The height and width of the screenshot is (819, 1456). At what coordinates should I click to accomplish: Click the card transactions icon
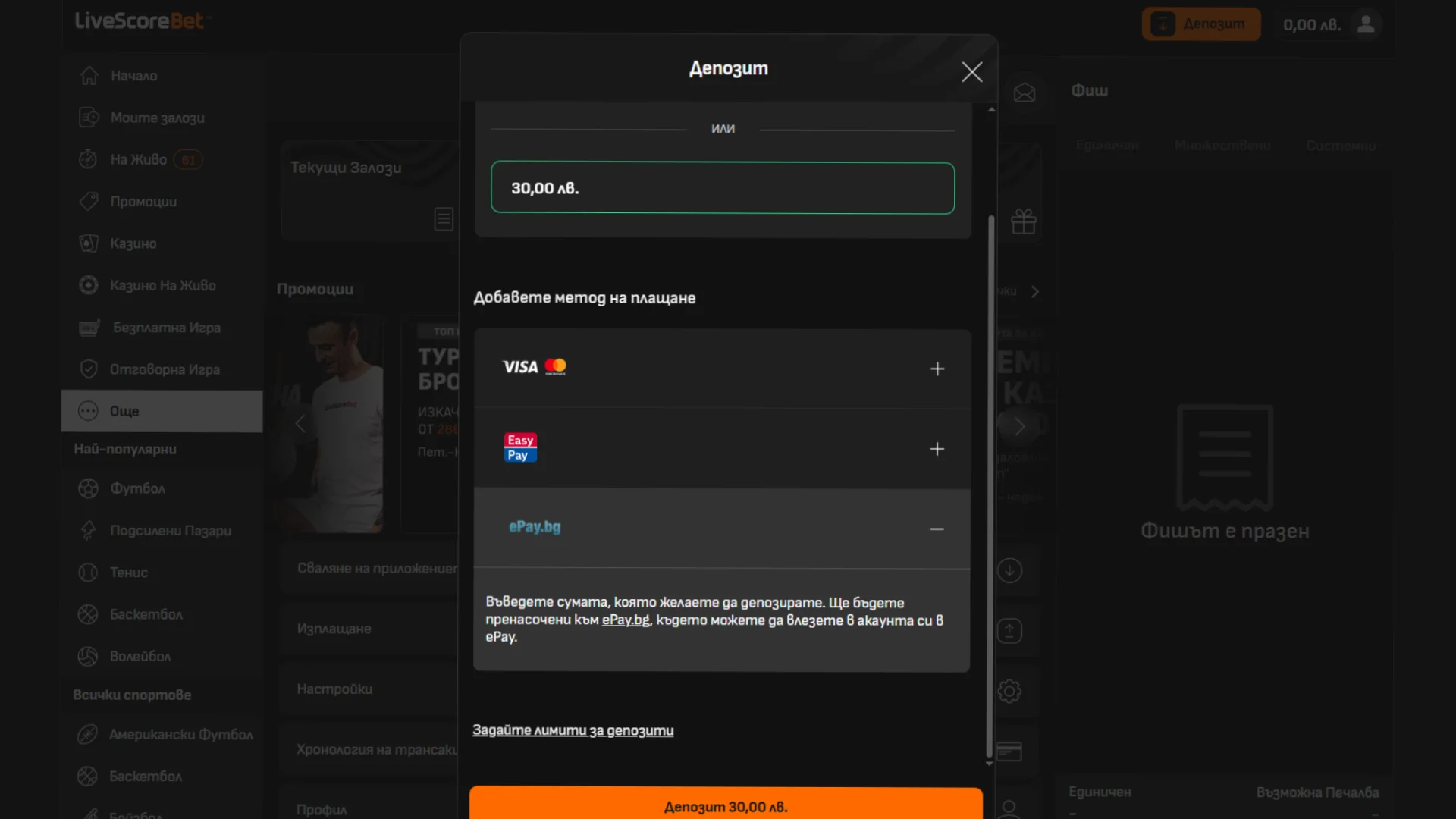1009,752
